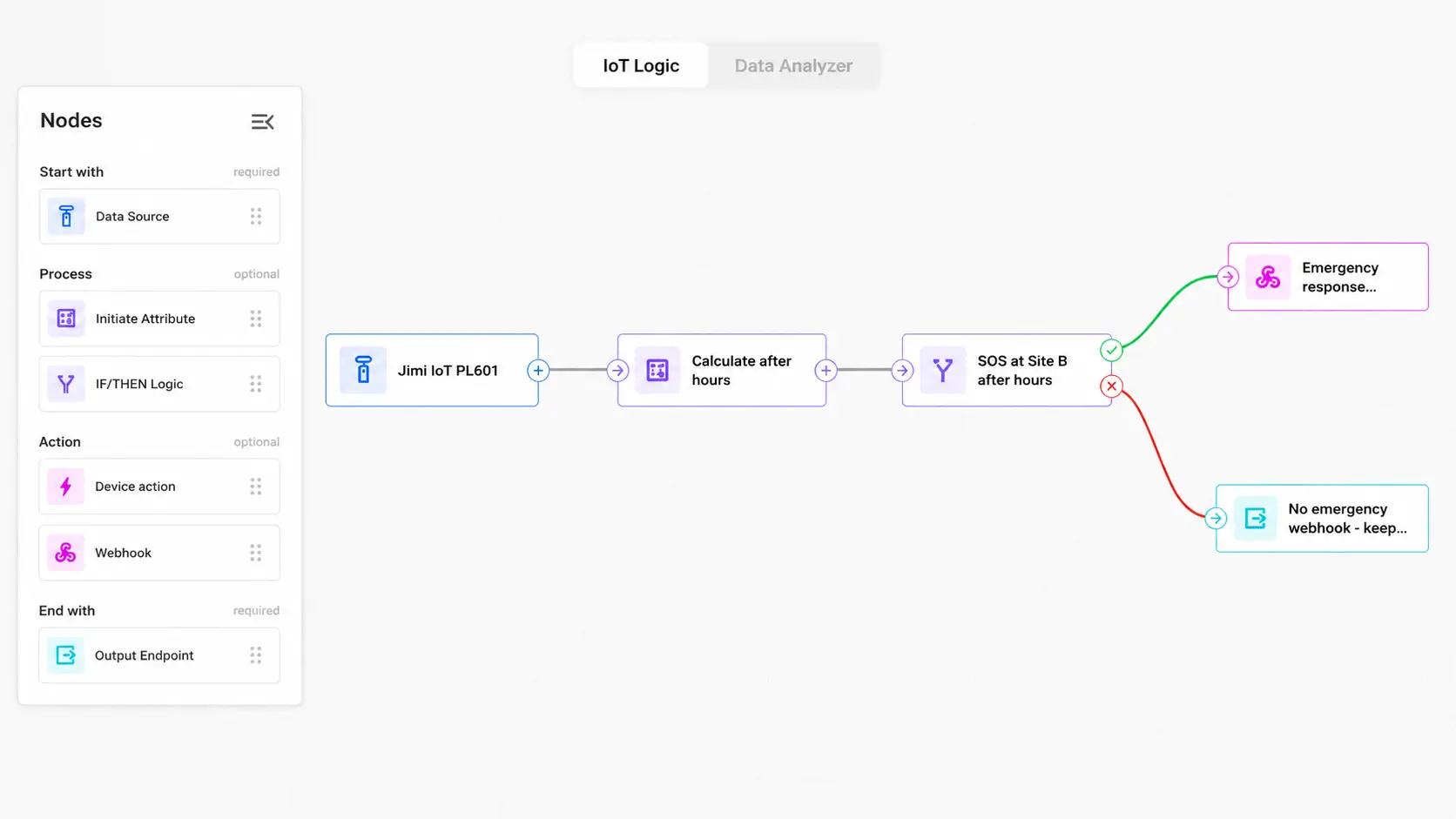1456x819 pixels.
Task: Click input arrow on Emergency response node
Action: pos(1228,277)
